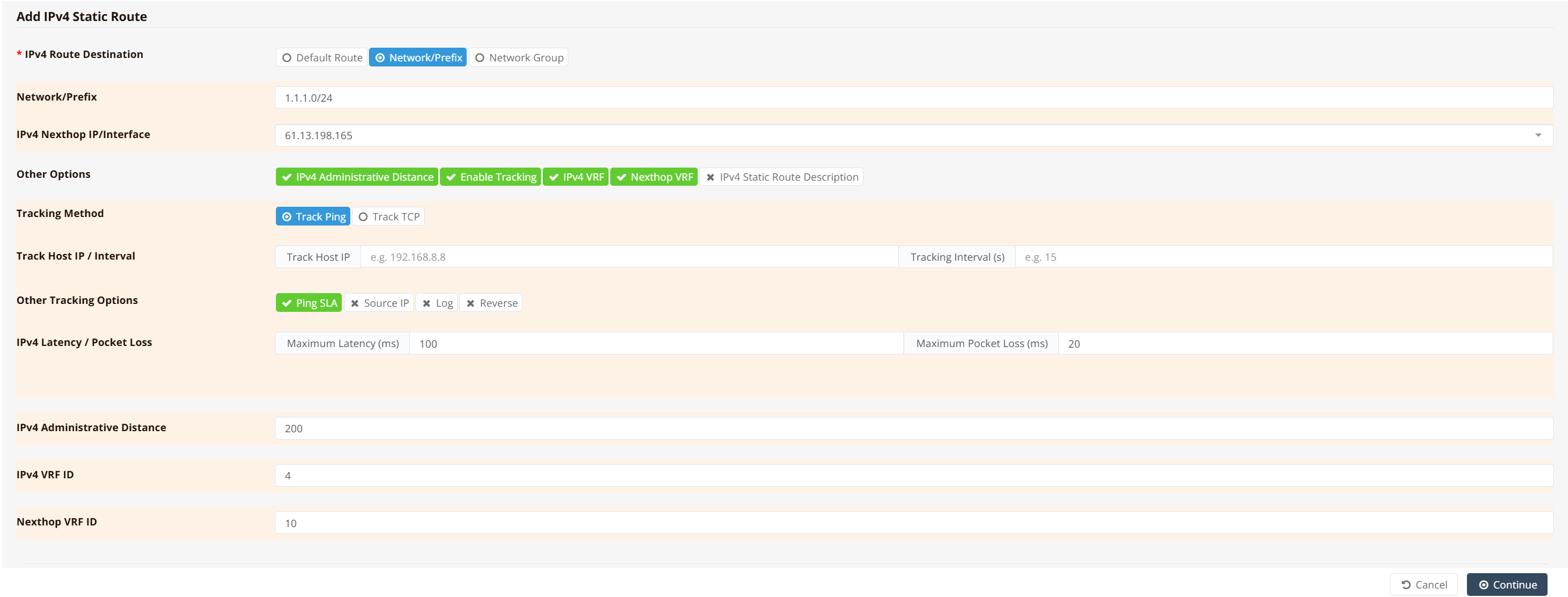The width and height of the screenshot is (1568, 597).
Task: Click the Continue button
Action: pyautogui.click(x=1507, y=584)
